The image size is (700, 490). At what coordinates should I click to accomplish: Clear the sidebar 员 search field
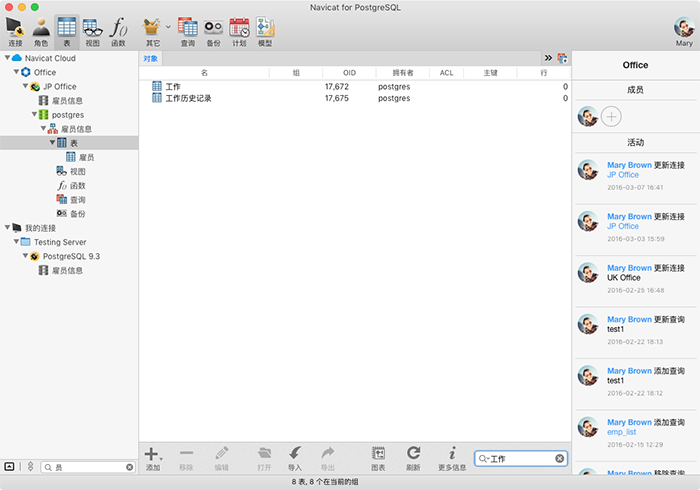(x=129, y=467)
